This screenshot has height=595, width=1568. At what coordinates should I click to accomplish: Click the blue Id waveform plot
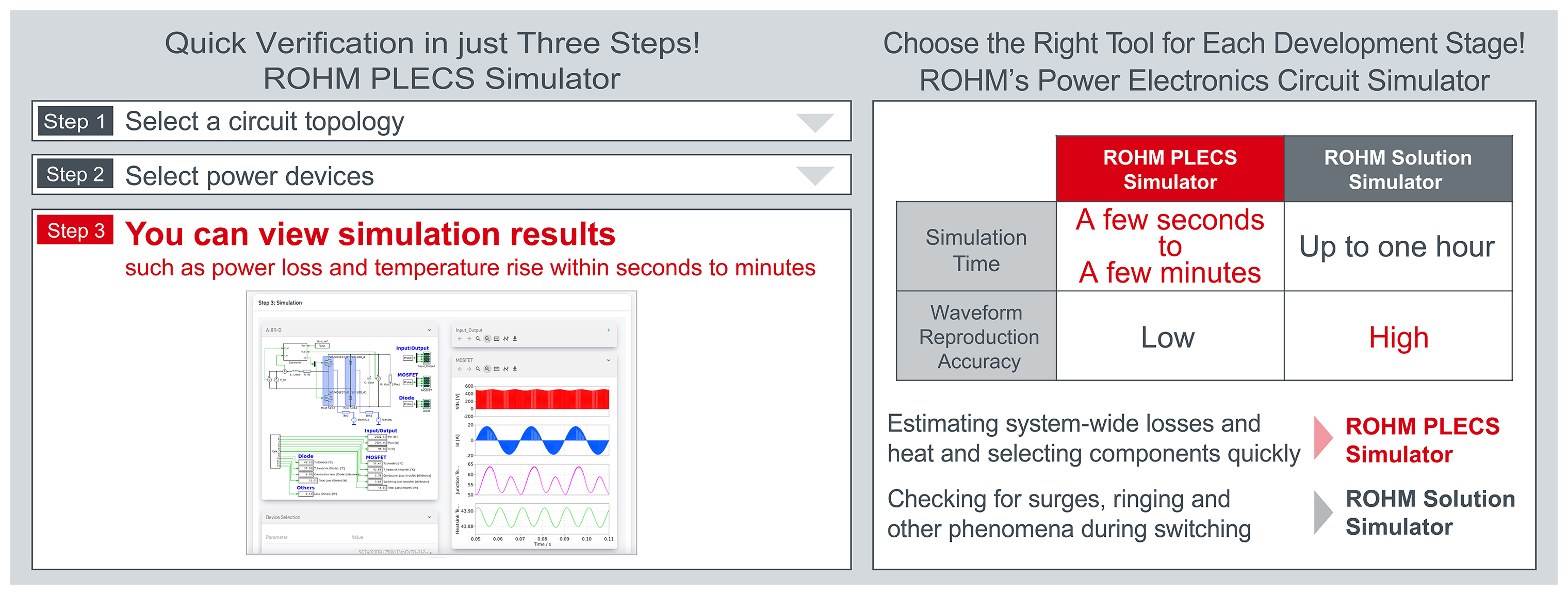(542, 440)
